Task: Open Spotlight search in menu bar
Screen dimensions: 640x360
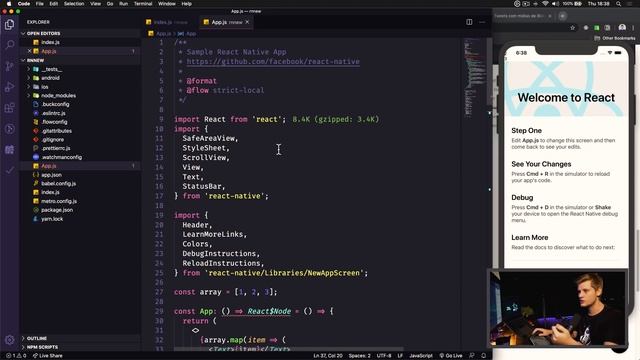Action: tap(619, 4)
